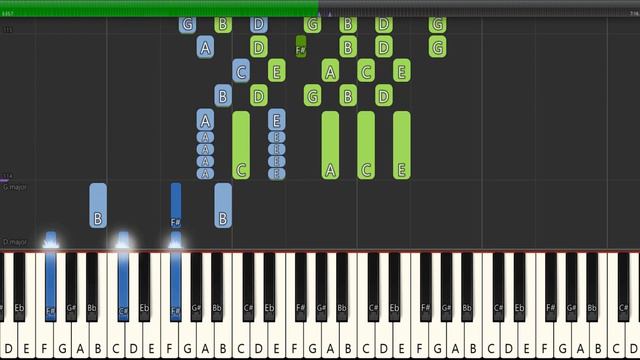Tap the highlighted blue C# piano key

click(x=123, y=287)
